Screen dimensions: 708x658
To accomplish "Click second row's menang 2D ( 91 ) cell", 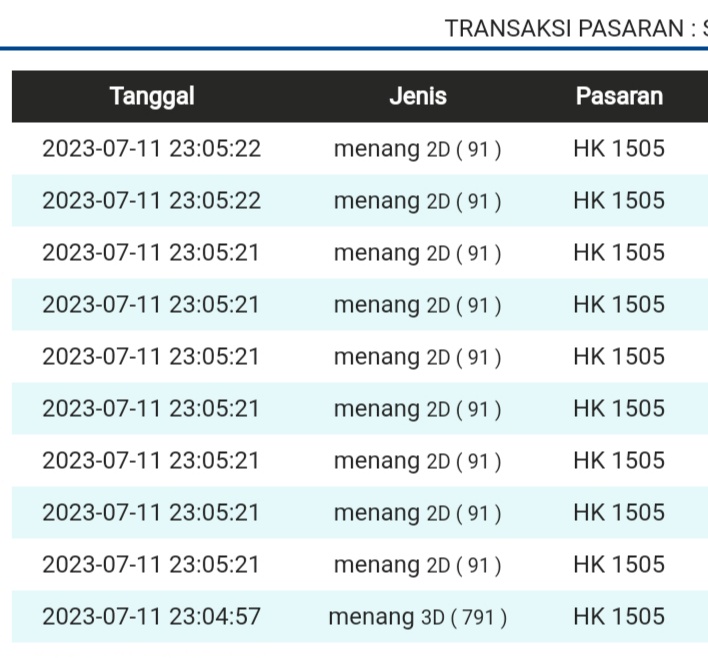I will (x=418, y=201).
